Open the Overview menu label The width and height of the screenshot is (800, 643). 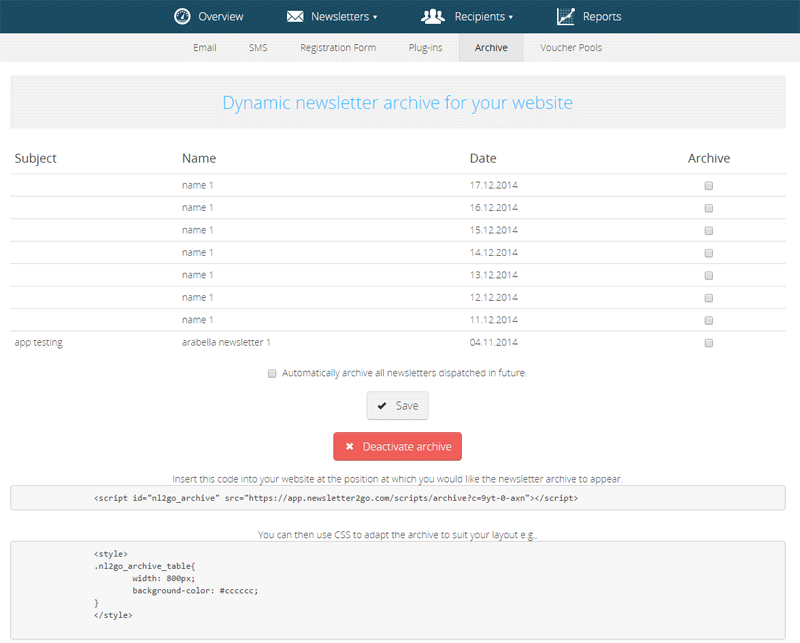pos(221,17)
